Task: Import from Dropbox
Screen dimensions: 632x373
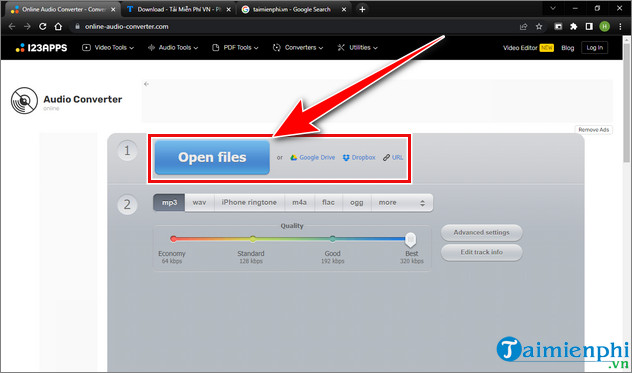Action: [359, 157]
